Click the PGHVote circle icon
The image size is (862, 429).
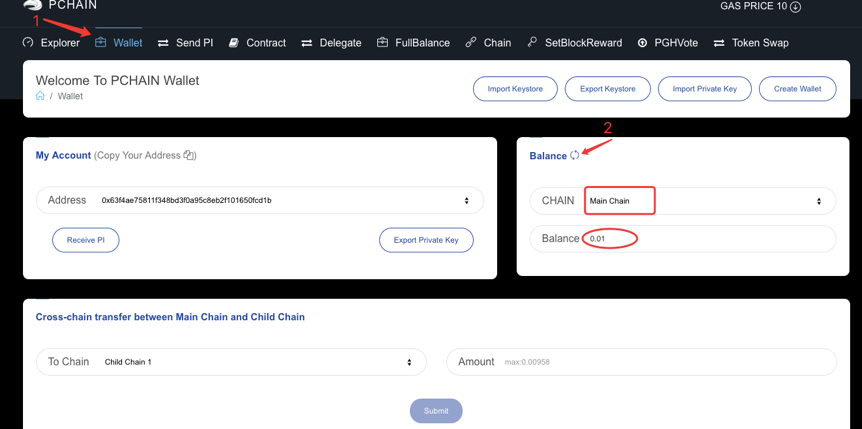[x=642, y=43]
